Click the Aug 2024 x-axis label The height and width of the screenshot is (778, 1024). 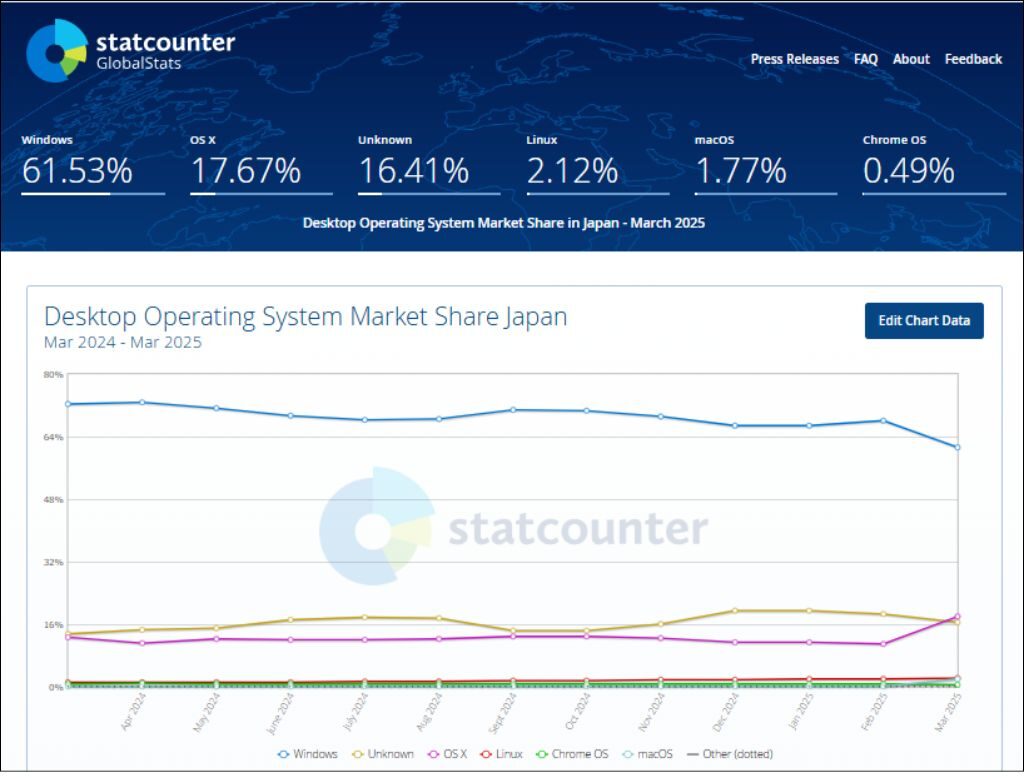tap(430, 712)
